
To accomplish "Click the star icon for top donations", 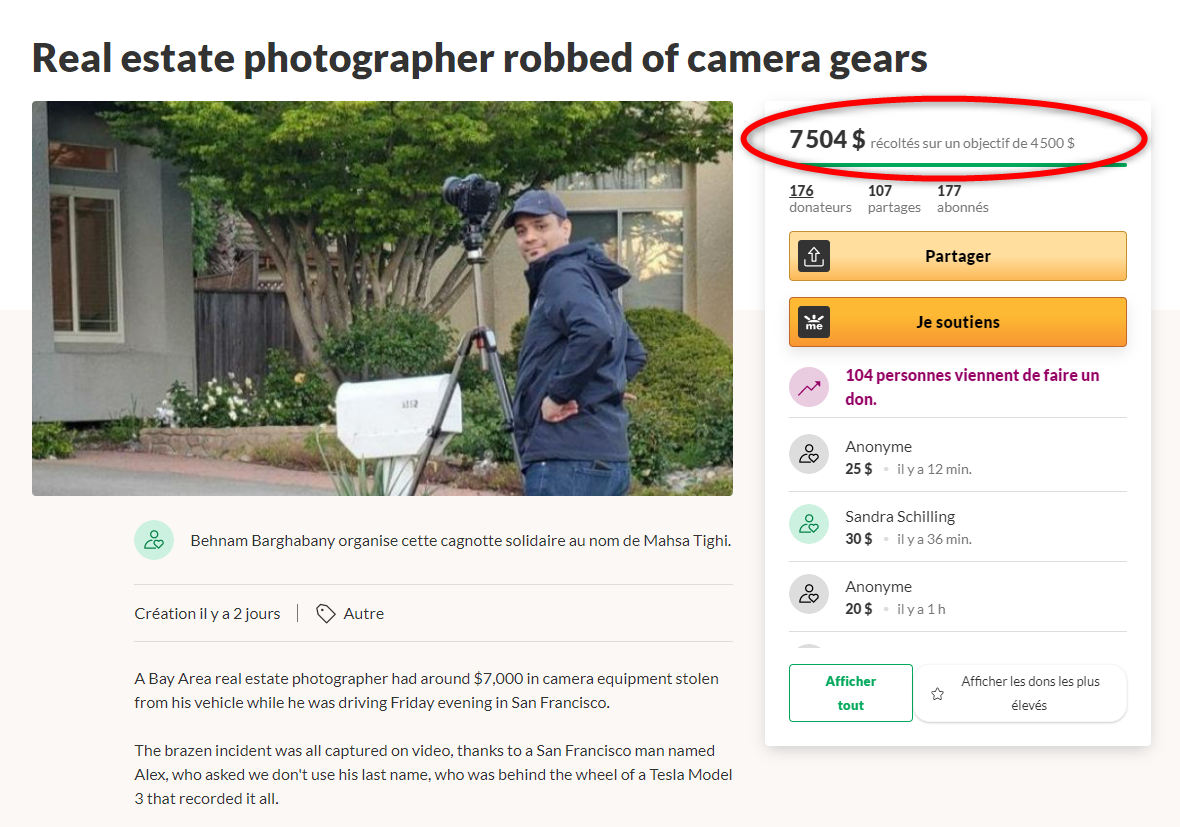I will click(937, 693).
